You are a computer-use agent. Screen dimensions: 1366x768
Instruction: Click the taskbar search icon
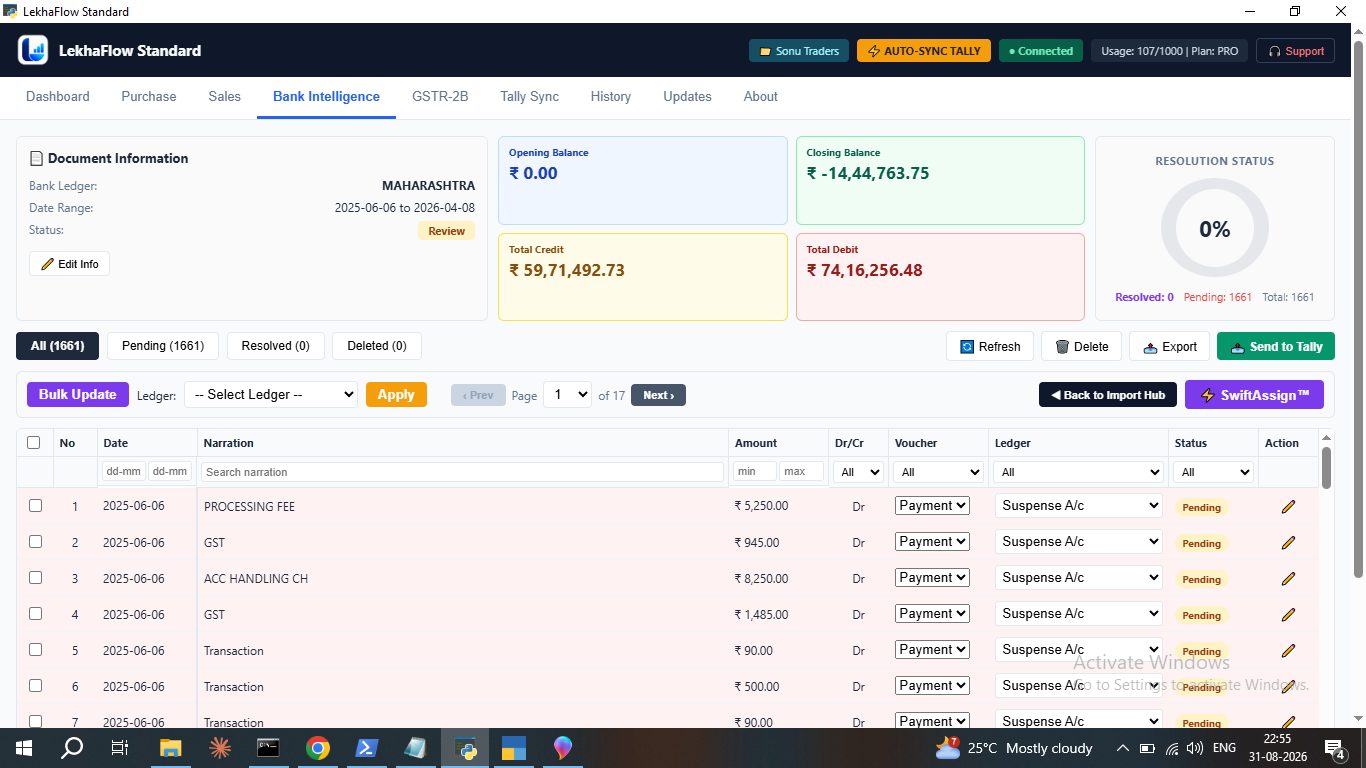click(x=72, y=748)
